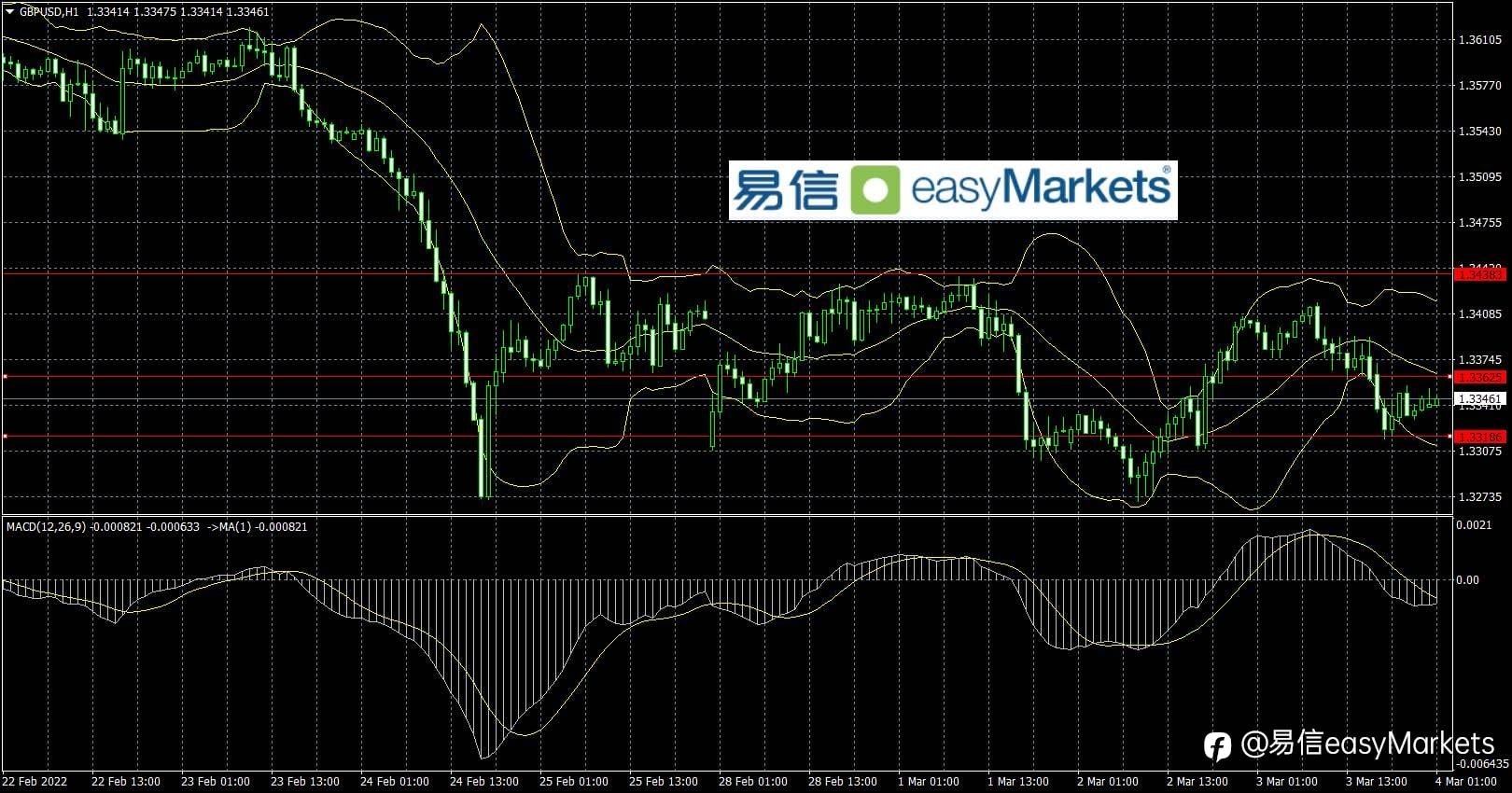Click the 22 Feb 2022 date label
The width and height of the screenshot is (1512, 793).
tap(35, 782)
